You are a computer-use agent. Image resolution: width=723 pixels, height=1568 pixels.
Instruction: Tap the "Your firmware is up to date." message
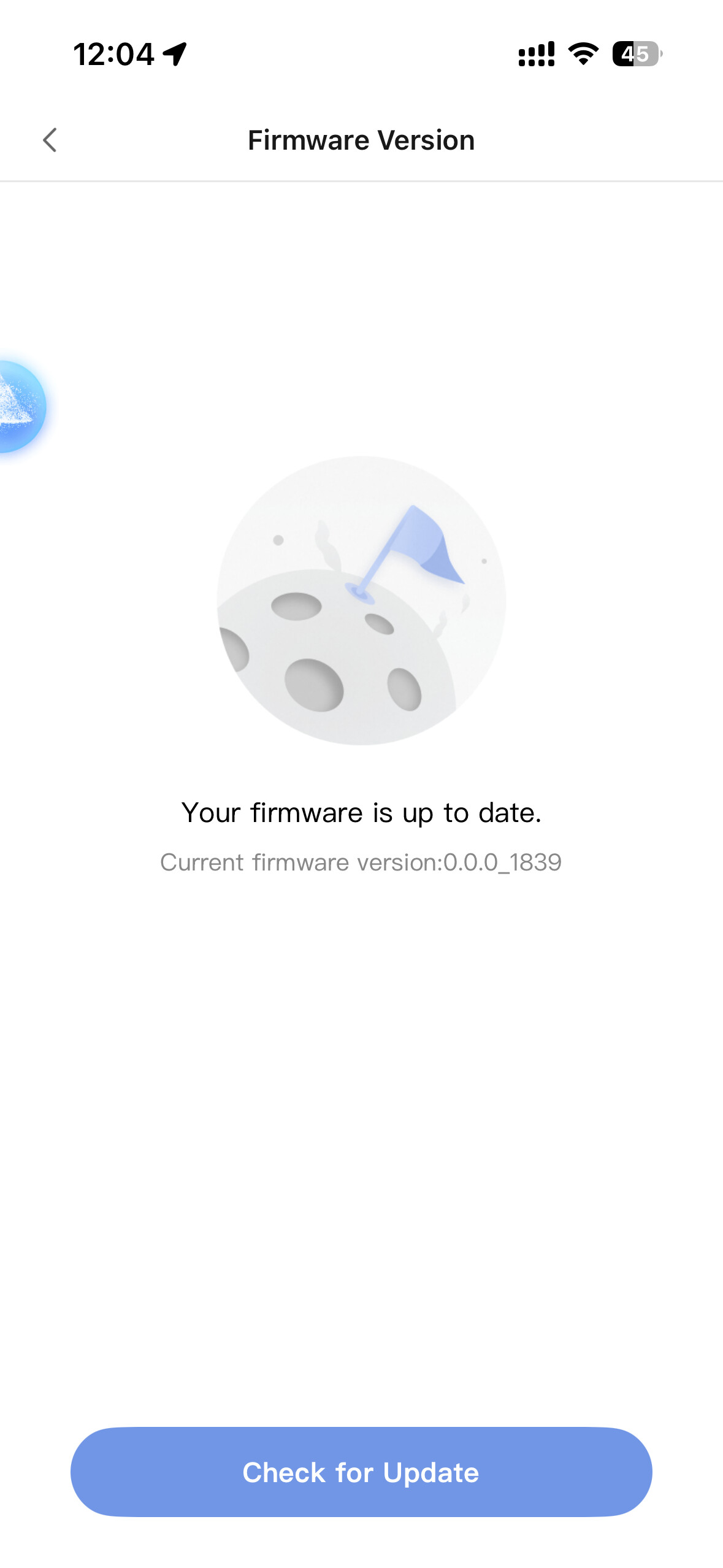[361, 813]
